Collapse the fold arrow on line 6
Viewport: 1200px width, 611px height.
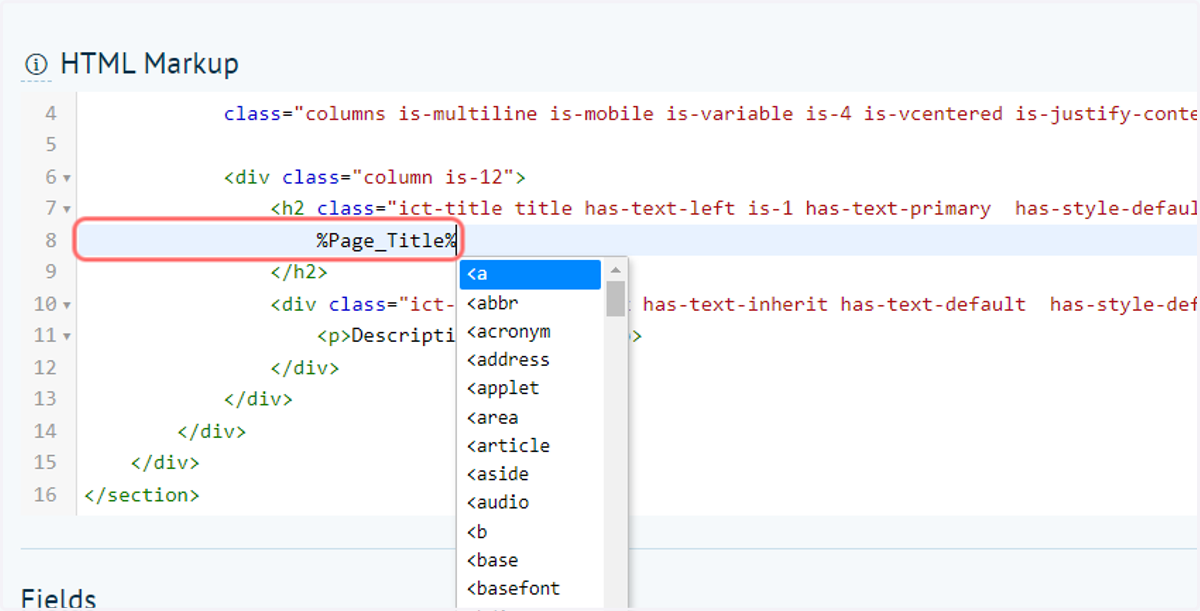67,178
